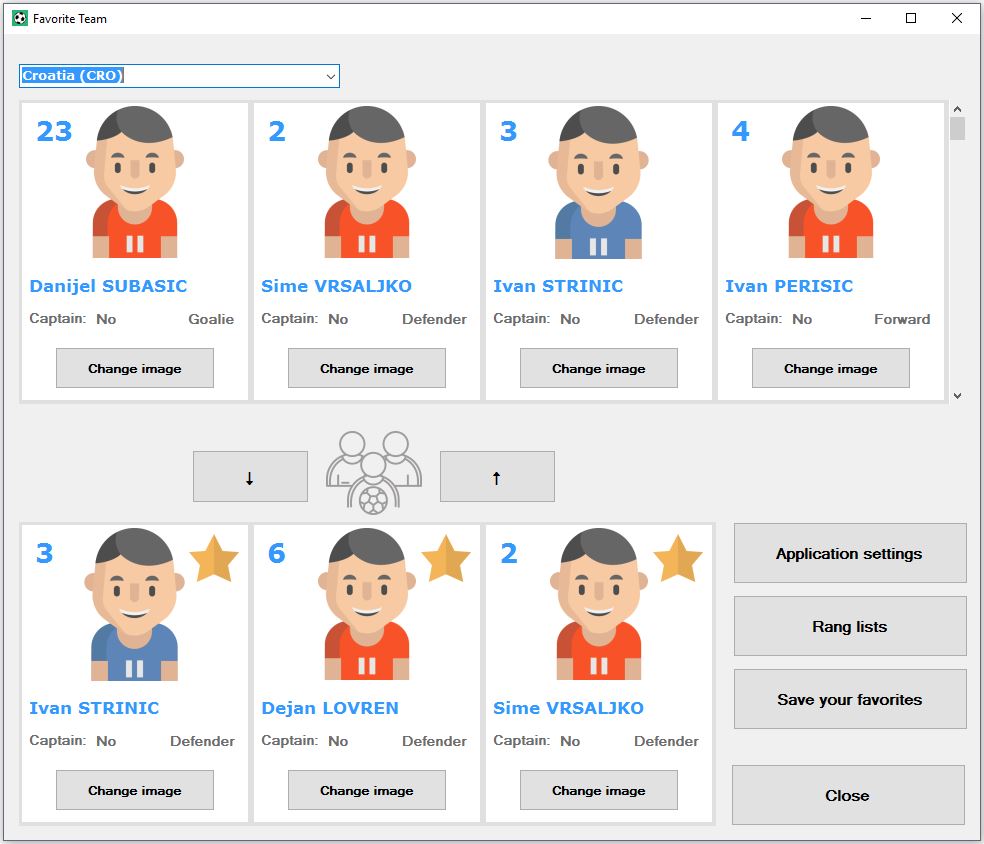Screen dimensions: 984x844
Task: Click the Close button at bottom right
Action: click(x=848, y=795)
